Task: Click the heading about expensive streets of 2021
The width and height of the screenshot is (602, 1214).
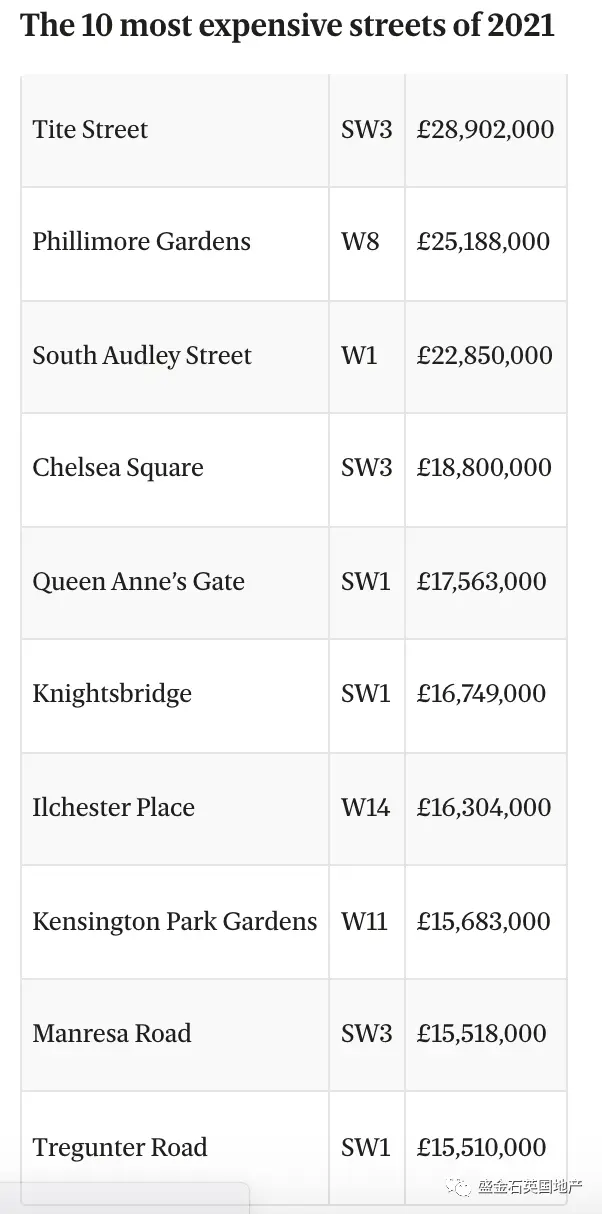Action: click(x=288, y=25)
